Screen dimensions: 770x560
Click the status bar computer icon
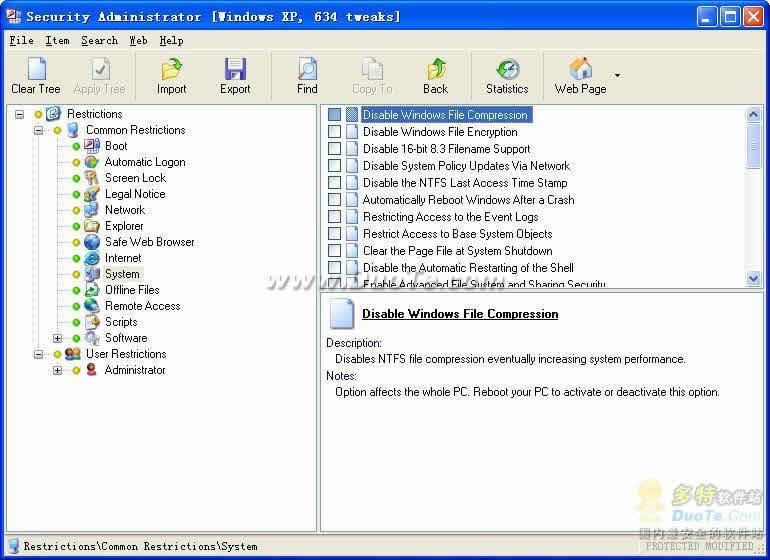pyautogui.click(x=13, y=546)
